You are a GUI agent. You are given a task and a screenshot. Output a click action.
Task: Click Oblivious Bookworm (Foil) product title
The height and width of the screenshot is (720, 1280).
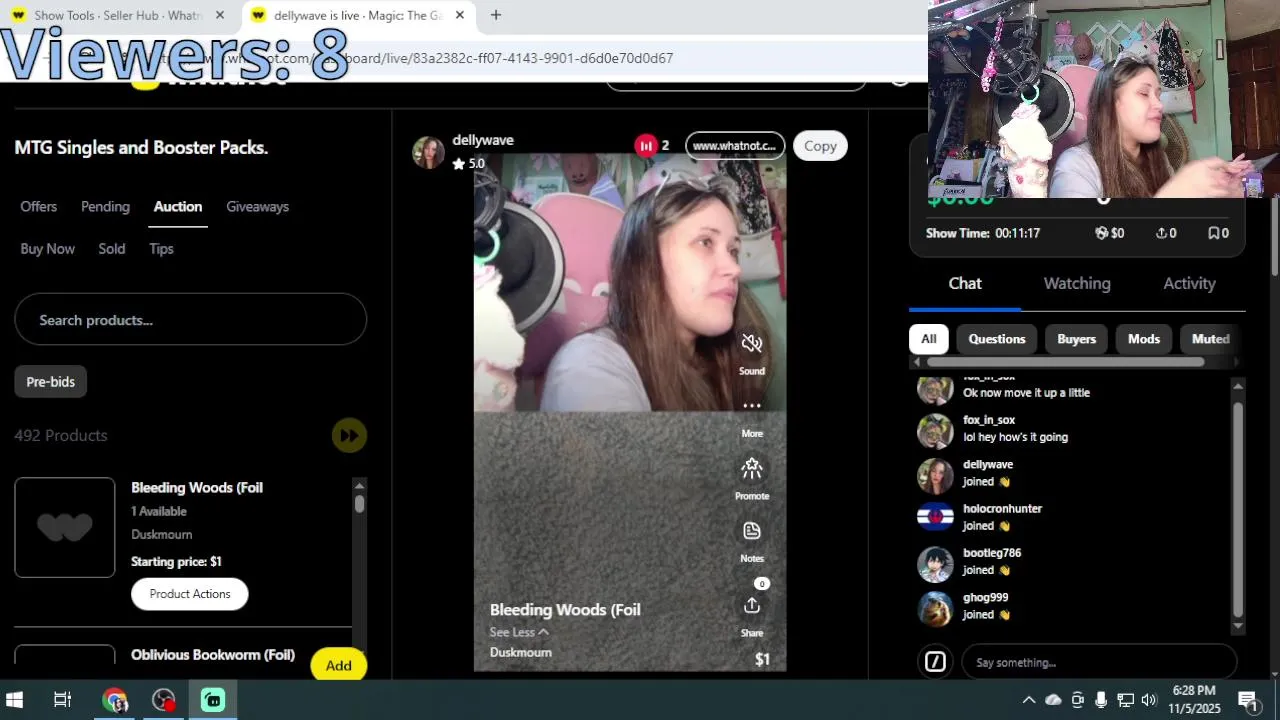(213, 655)
